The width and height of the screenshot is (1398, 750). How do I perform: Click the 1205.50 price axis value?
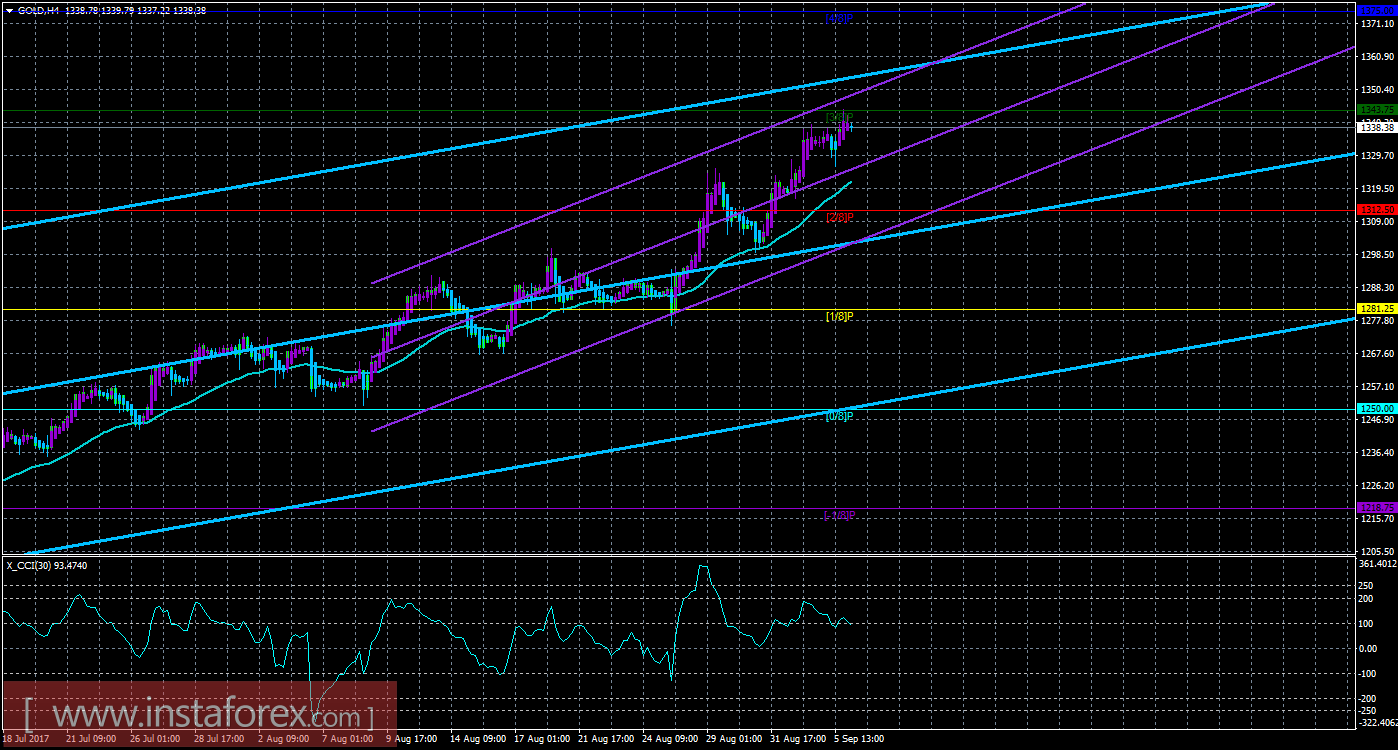[x=1376, y=552]
